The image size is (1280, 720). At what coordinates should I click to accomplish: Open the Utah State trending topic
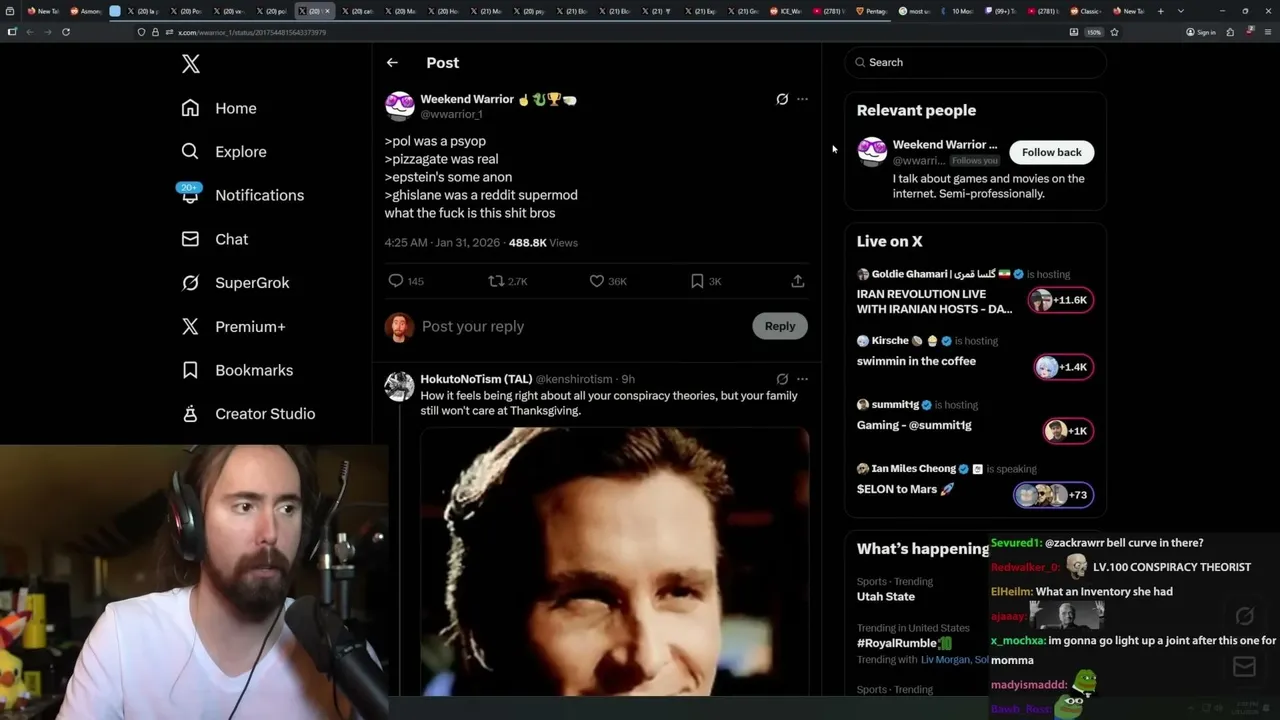(886, 597)
